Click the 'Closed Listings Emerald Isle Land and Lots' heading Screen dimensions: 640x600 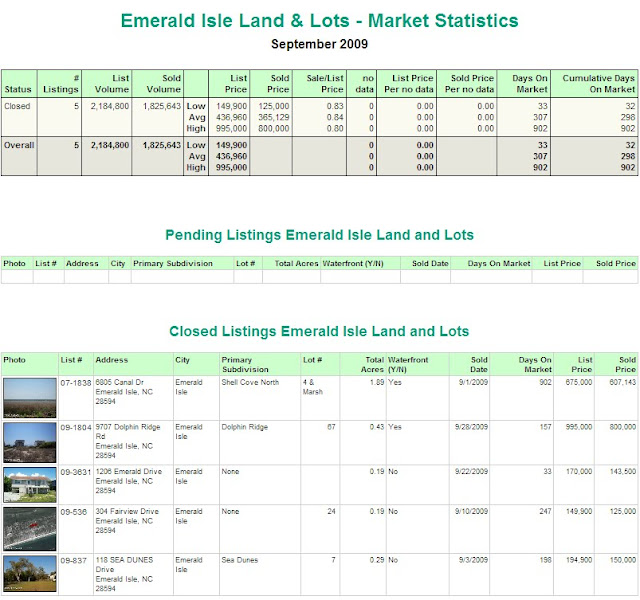coord(319,331)
